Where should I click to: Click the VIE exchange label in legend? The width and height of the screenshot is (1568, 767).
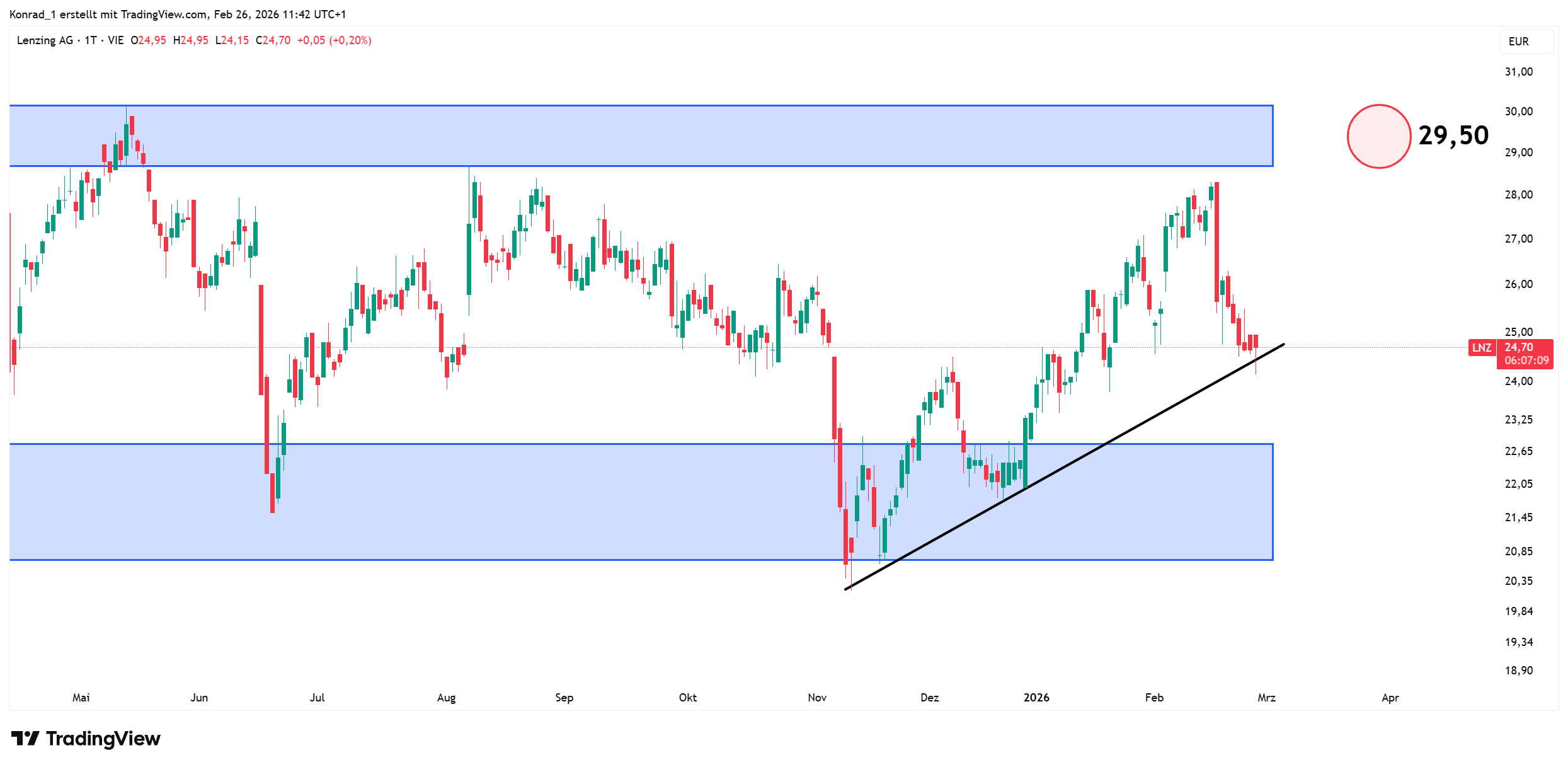[116, 40]
